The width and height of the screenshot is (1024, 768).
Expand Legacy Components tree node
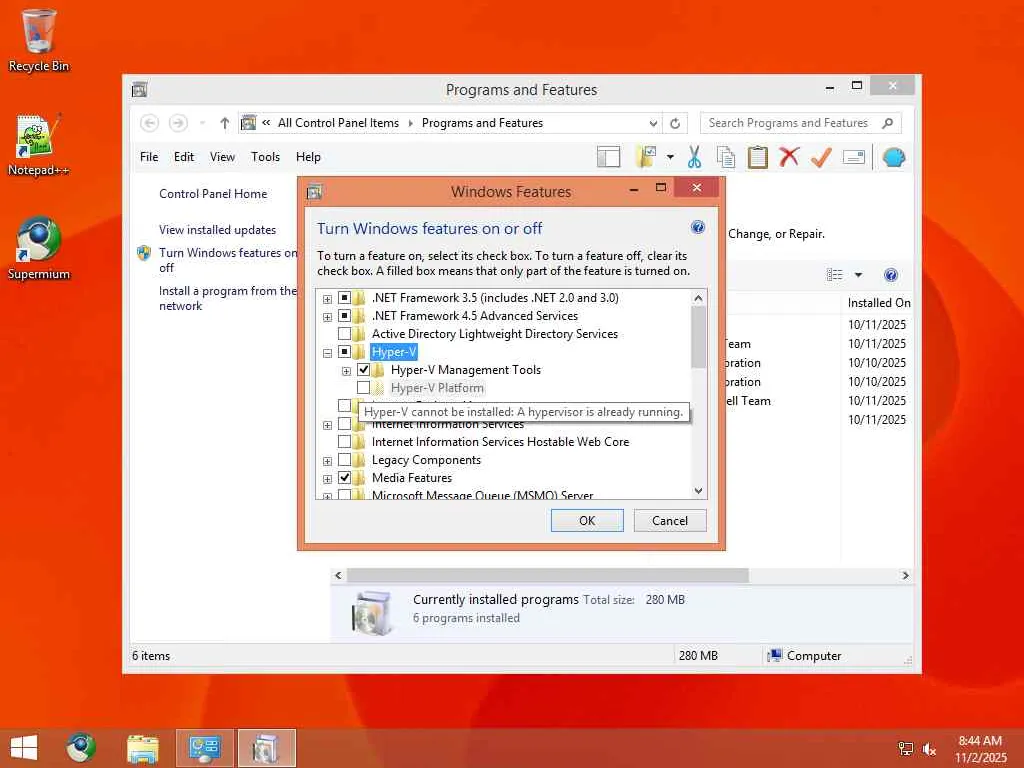pyautogui.click(x=327, y=461)
